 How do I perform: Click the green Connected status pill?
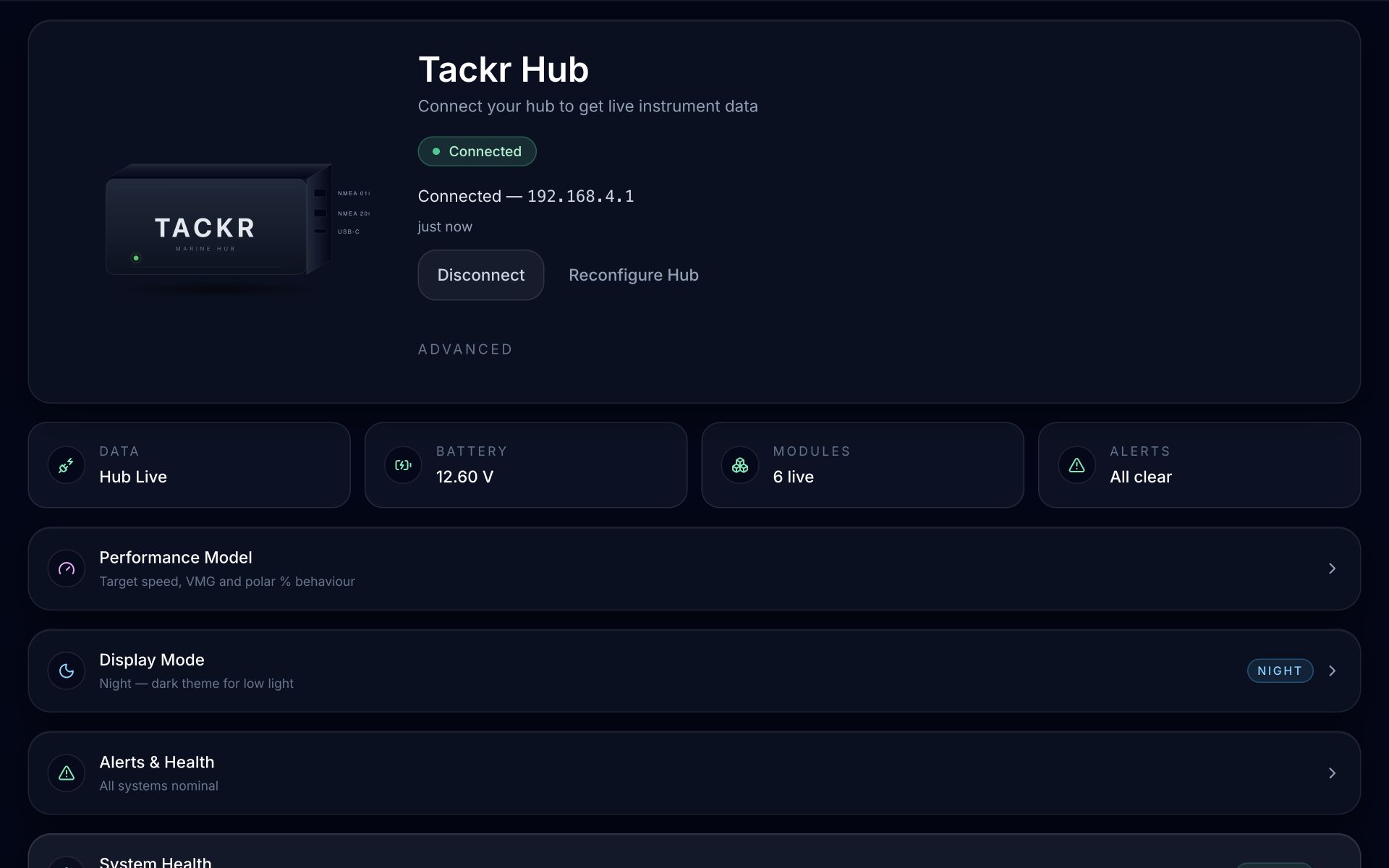point(477,151)
